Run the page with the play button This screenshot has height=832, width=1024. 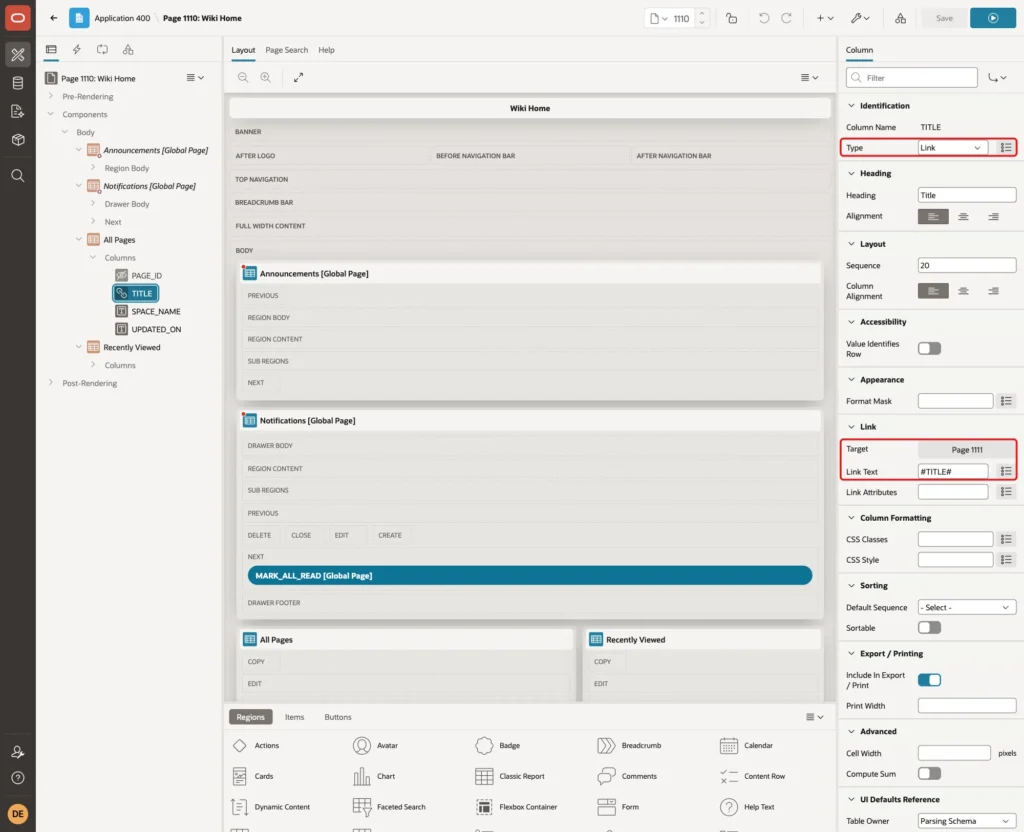[x=993, y=18]
